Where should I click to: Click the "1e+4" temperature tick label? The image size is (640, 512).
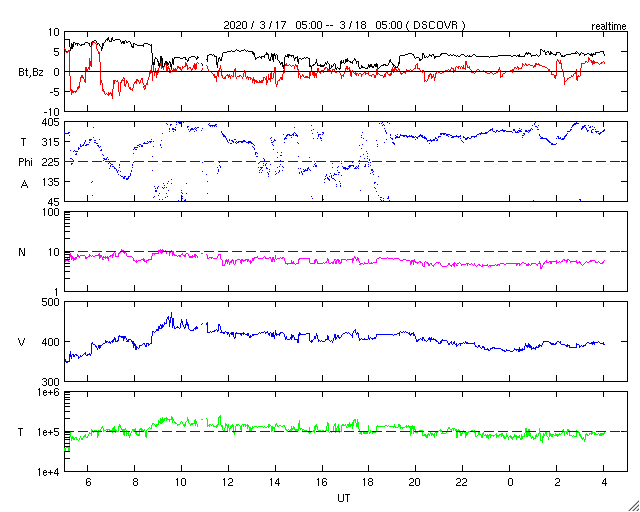coord(49,472)
